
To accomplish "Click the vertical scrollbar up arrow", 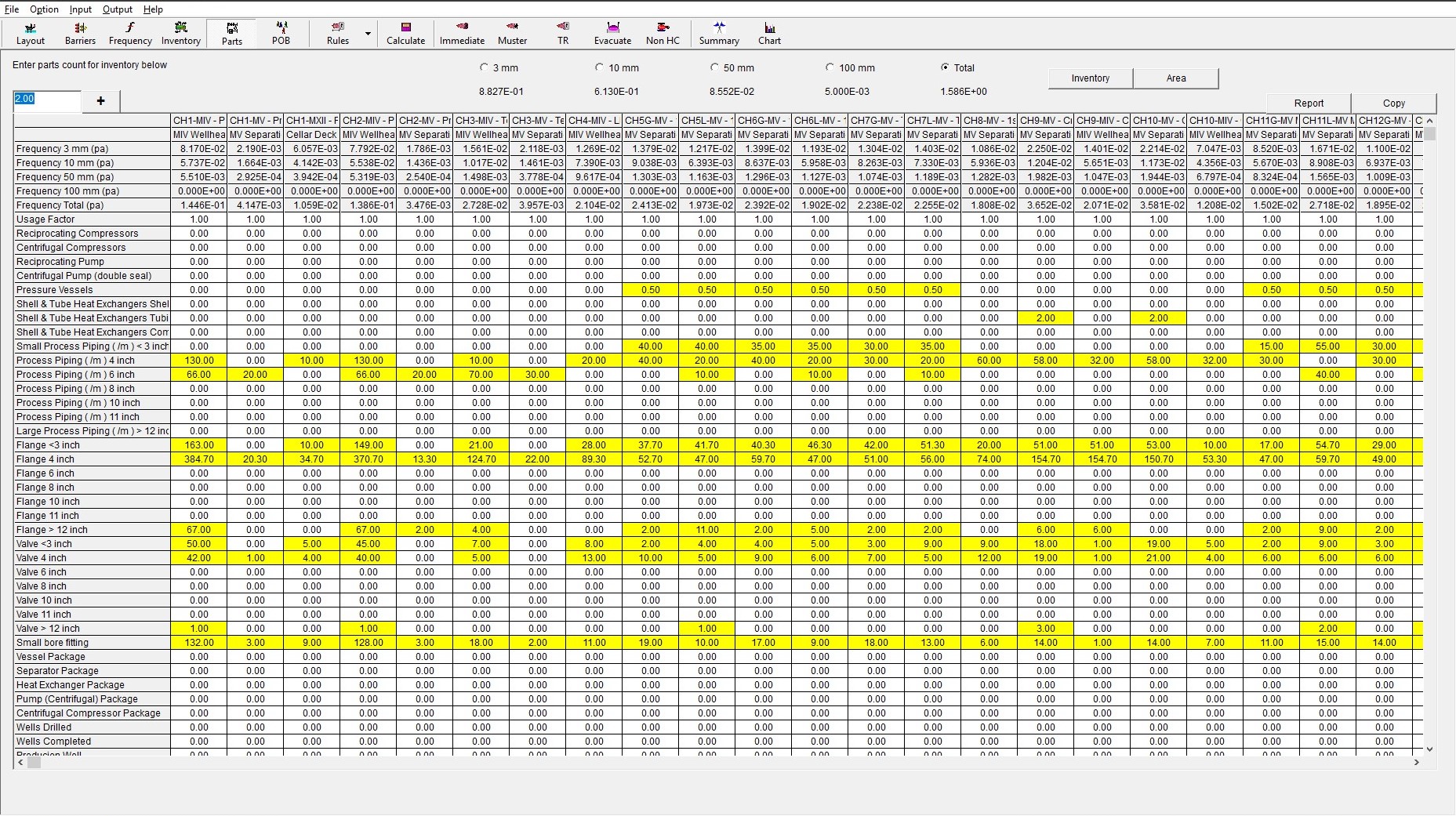I will (x=1429, y=121).
